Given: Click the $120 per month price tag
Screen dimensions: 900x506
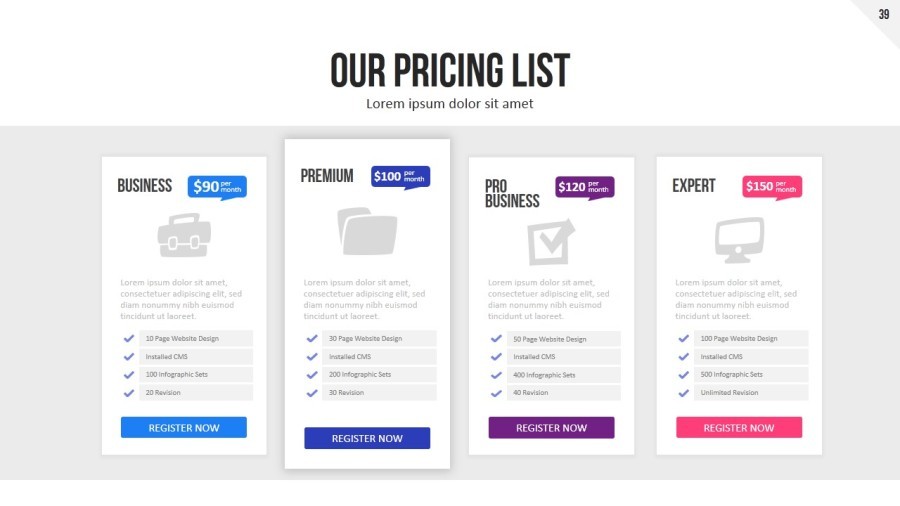Looking at the screenshot, I should pyautogui.click(x=585, y=187).
